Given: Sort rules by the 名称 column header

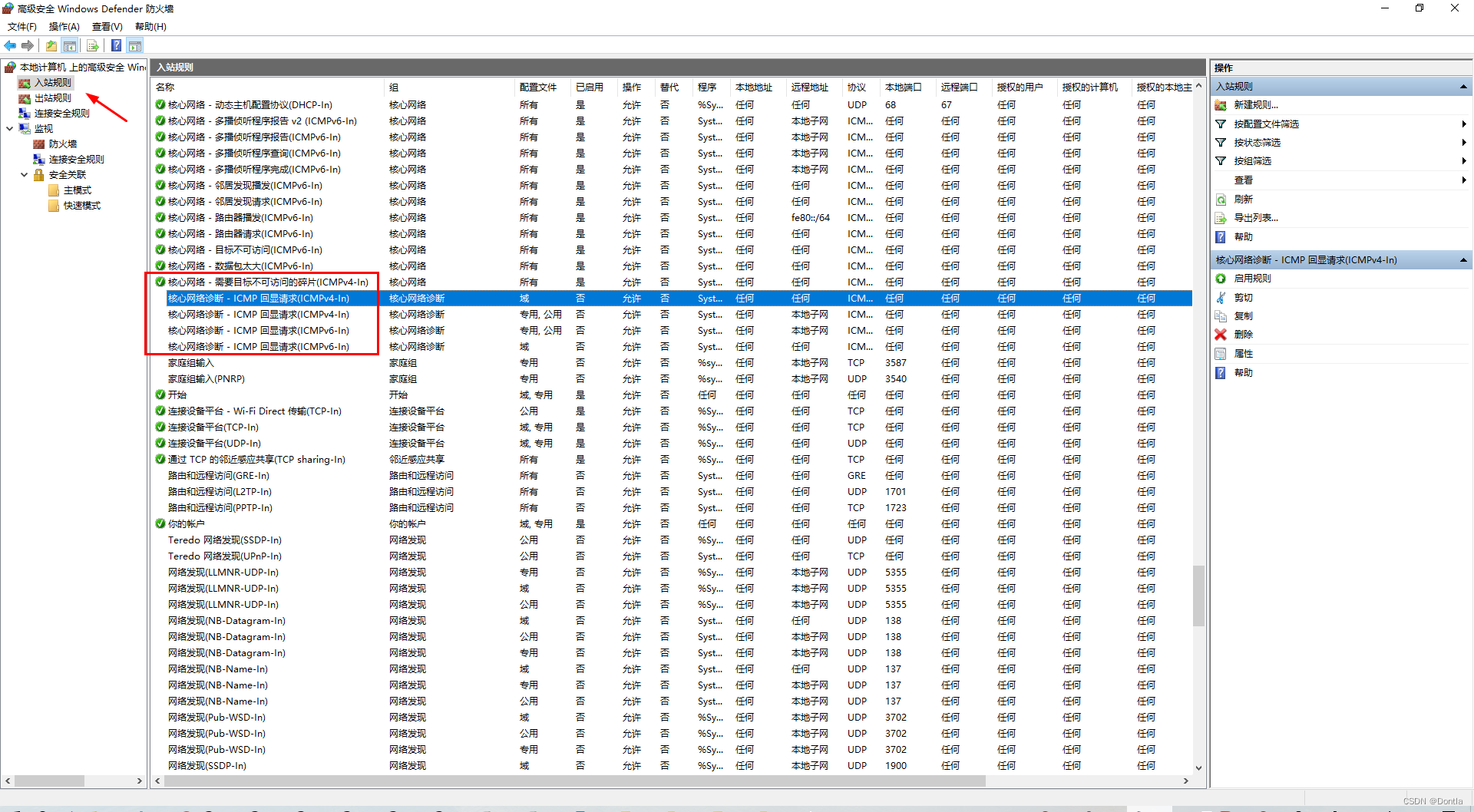Looking at the screenshot, I should [267, 87].
